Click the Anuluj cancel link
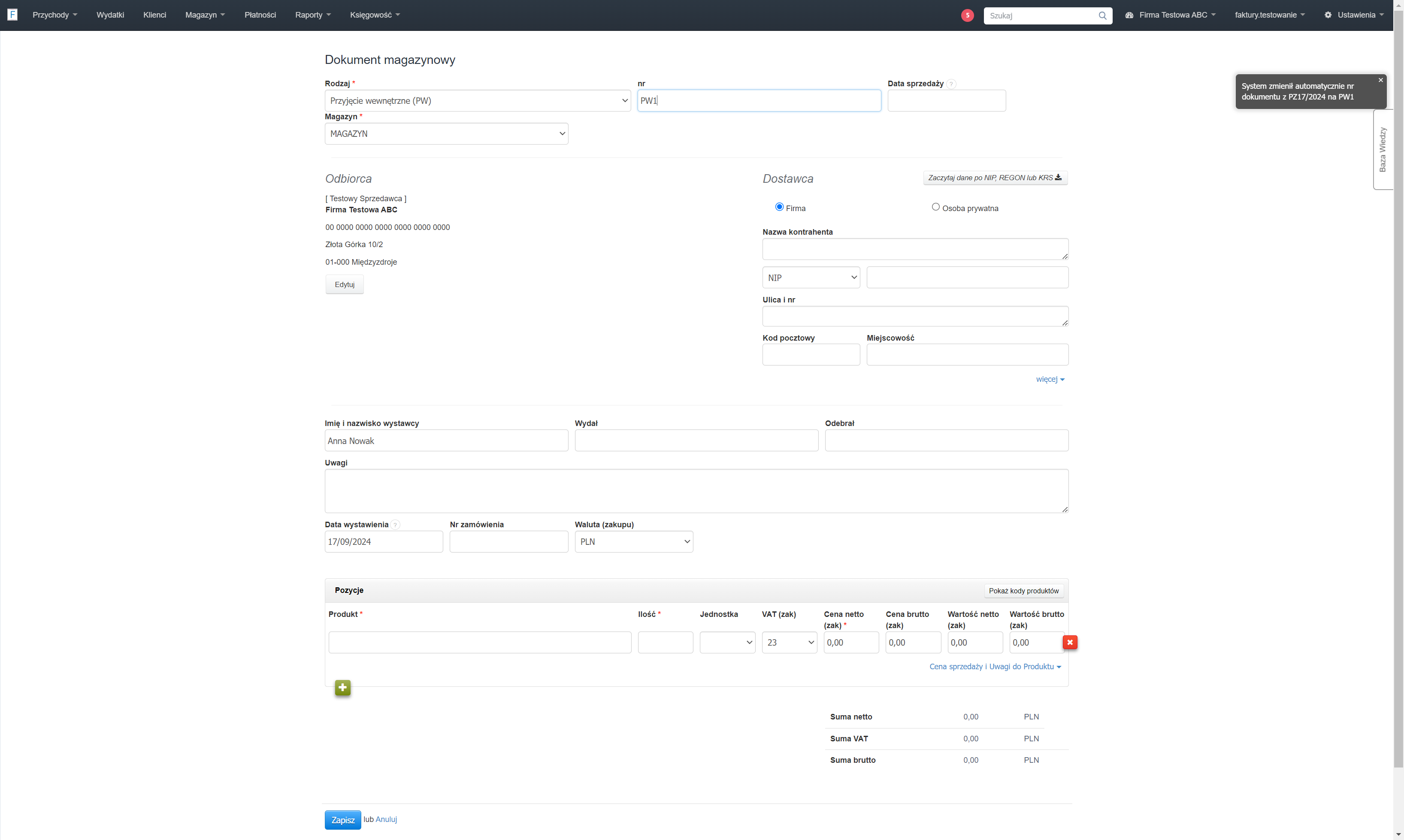The image size is (1404, 840). pyautogui.click(x=386, y=819)
